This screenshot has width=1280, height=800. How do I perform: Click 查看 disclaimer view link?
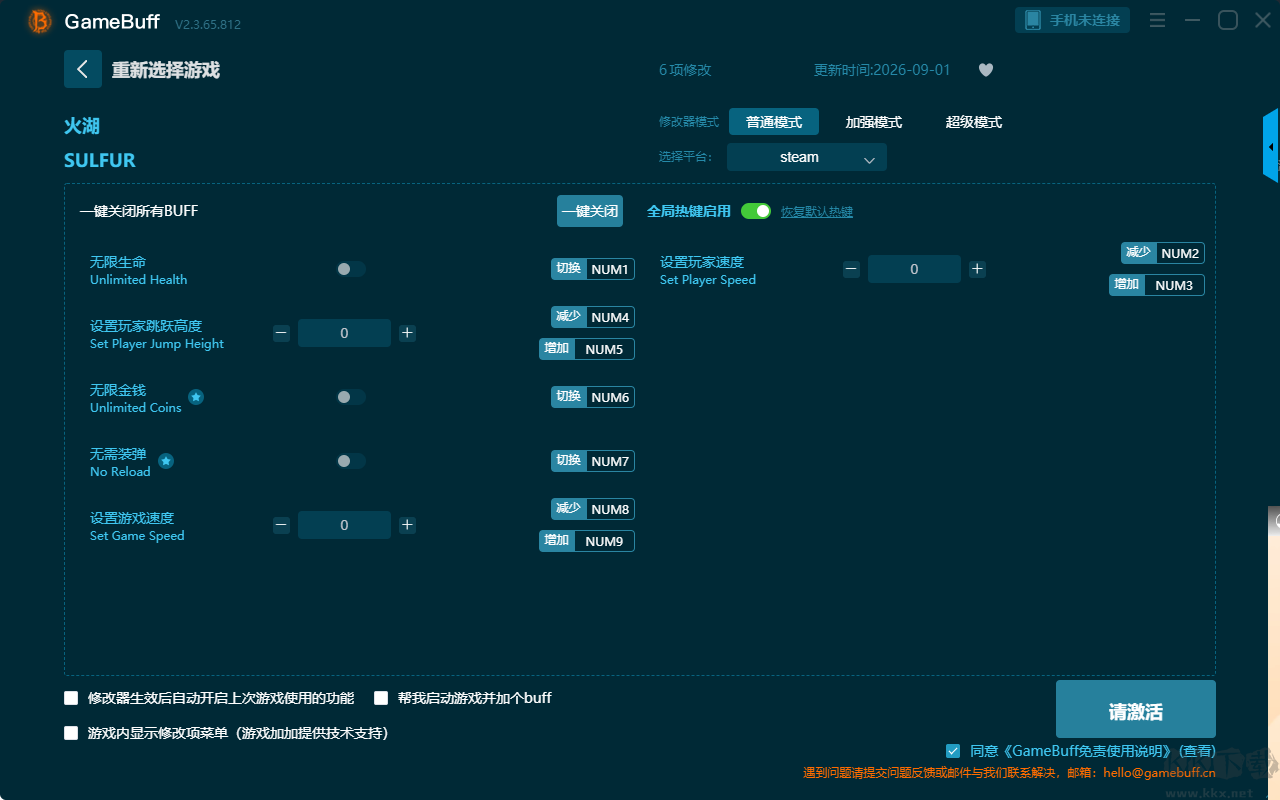point(1197,751)
